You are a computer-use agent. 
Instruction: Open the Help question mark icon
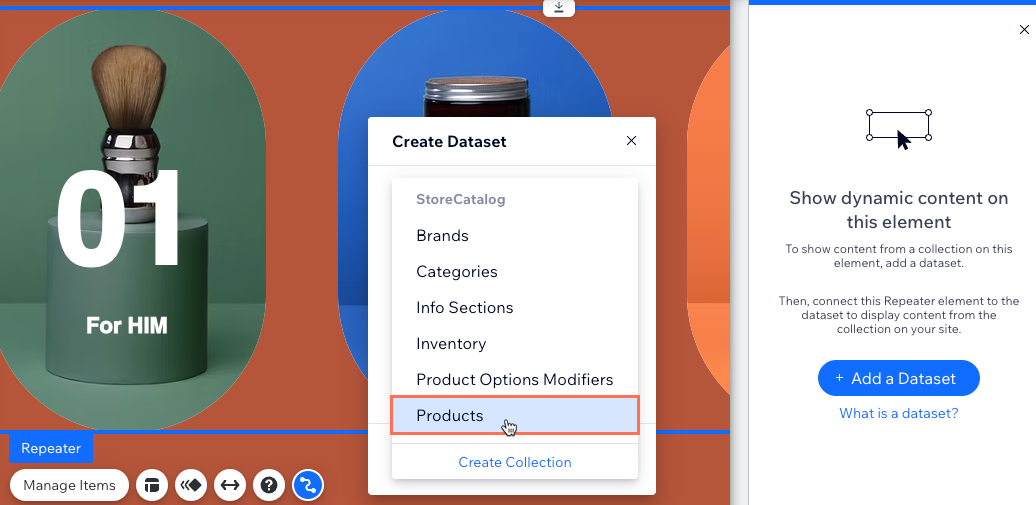(268, 485)
